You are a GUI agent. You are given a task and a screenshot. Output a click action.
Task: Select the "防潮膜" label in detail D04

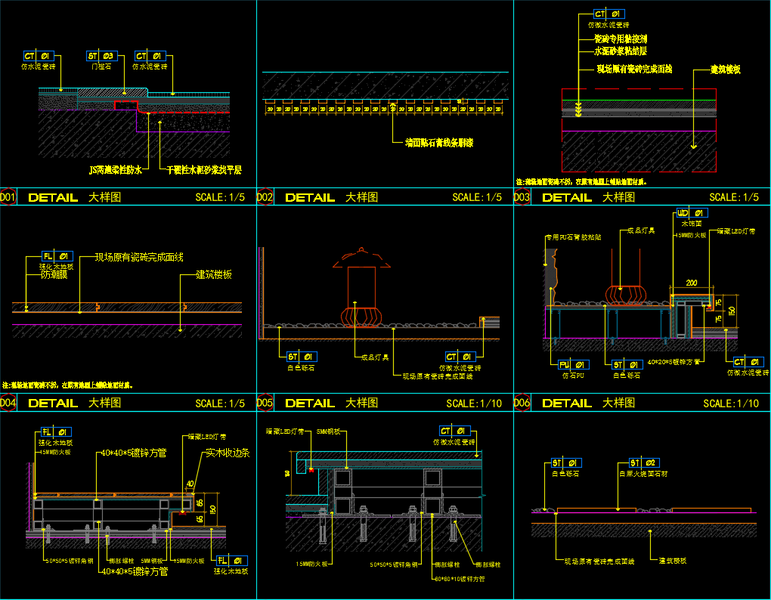(54, 275)
